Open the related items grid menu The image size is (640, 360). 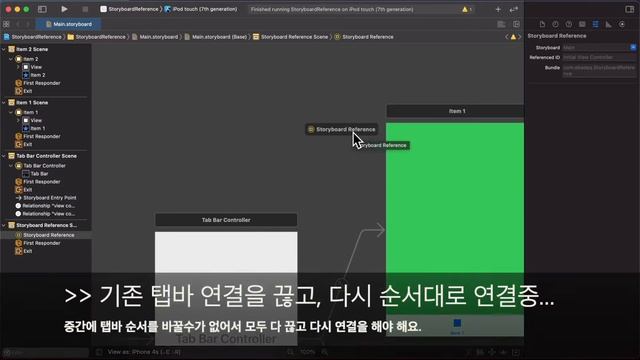(x=6, y=24)
